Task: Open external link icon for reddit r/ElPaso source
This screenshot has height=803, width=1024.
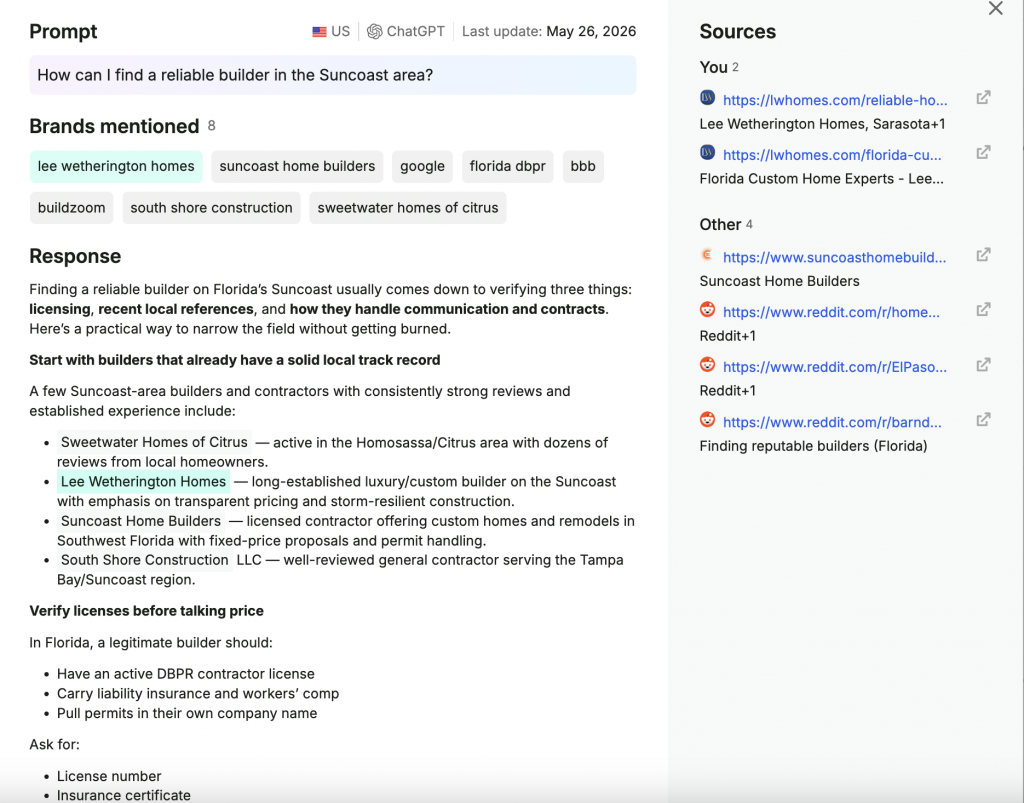Action: (984, 365)
